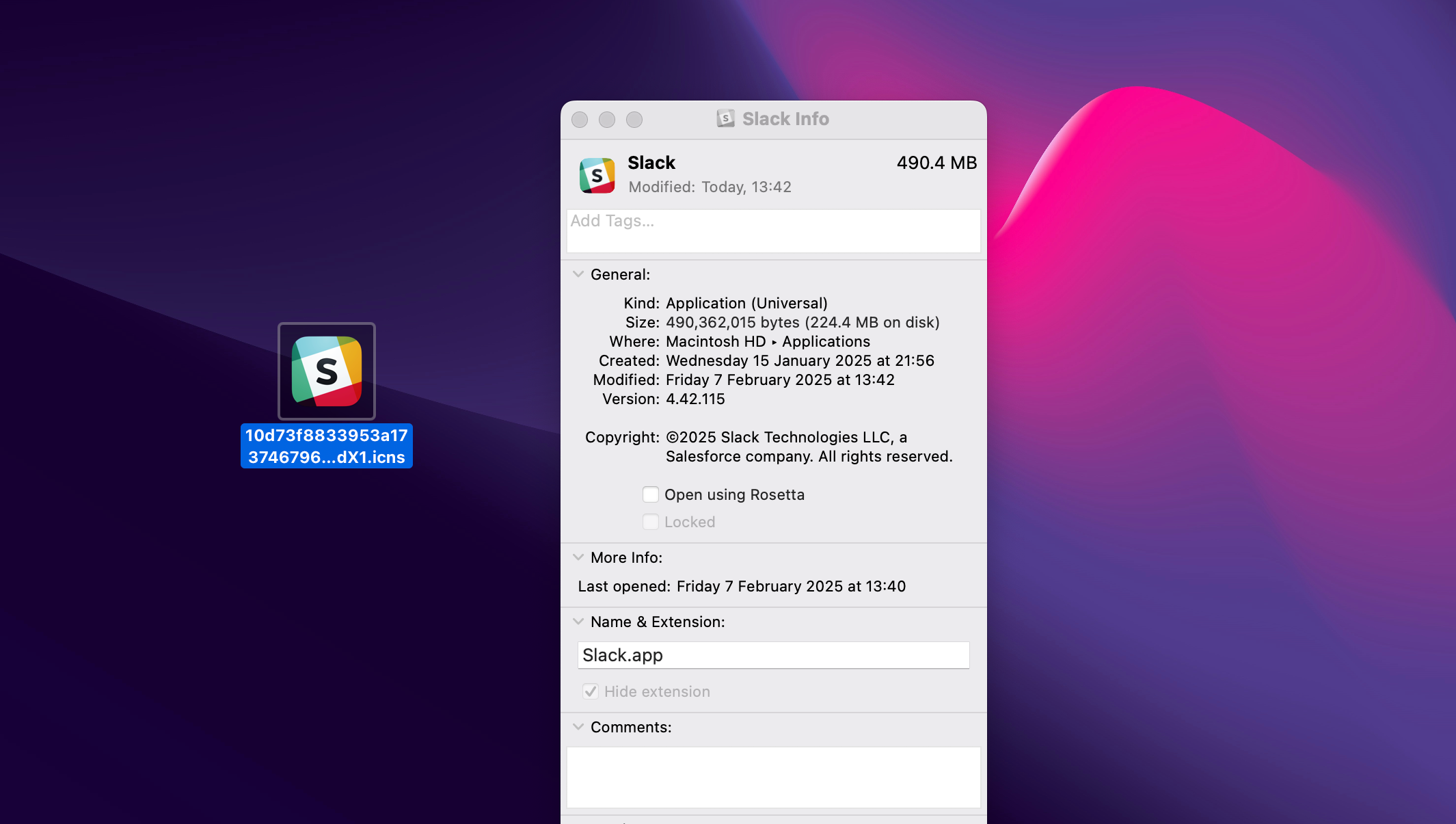Minimize the Slack Info window
1456x824 pixels.
[x=607, y=120]
